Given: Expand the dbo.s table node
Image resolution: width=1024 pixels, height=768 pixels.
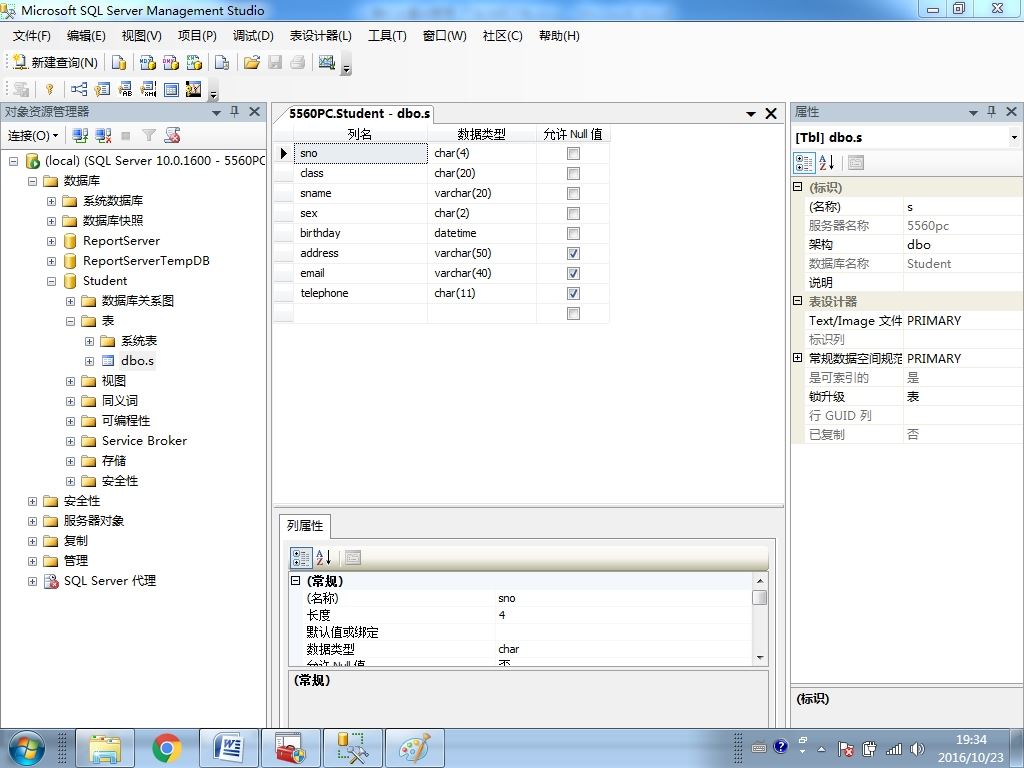Looking at the screenshot, I should point(89,361).
